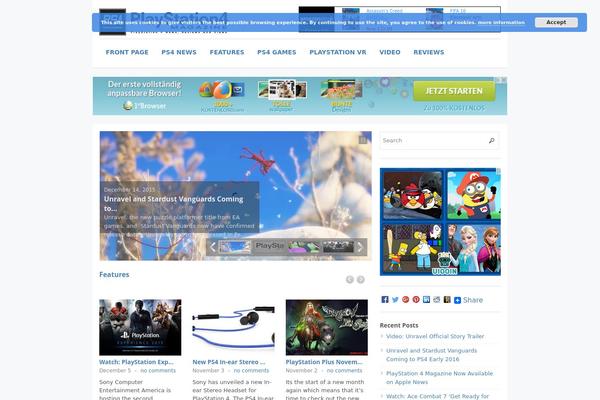
Task: Open PS4 In-ear Stereo headset thumbnail
Action: (x=233, y=327)
